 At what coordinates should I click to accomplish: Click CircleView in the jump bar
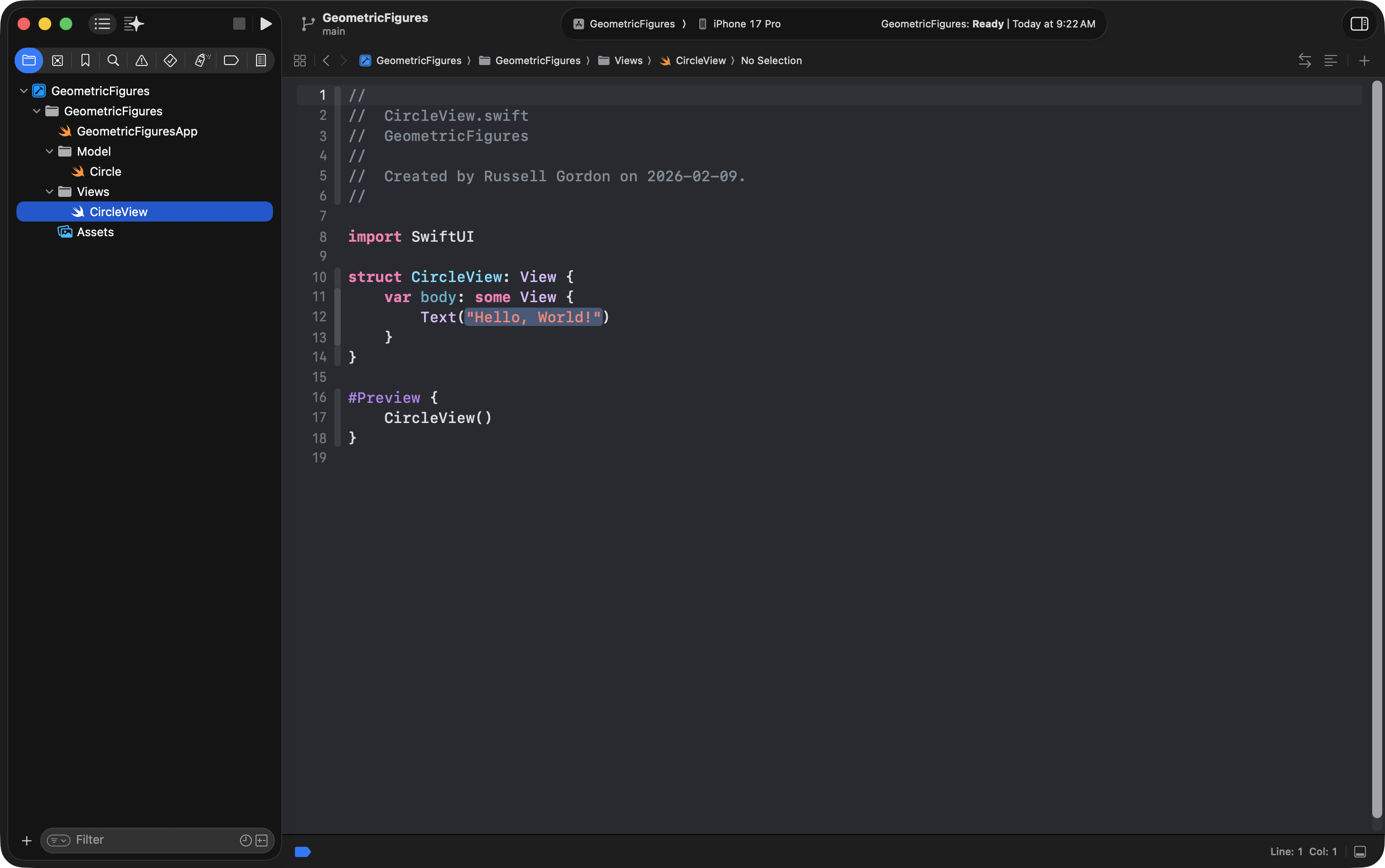[700, 60]
